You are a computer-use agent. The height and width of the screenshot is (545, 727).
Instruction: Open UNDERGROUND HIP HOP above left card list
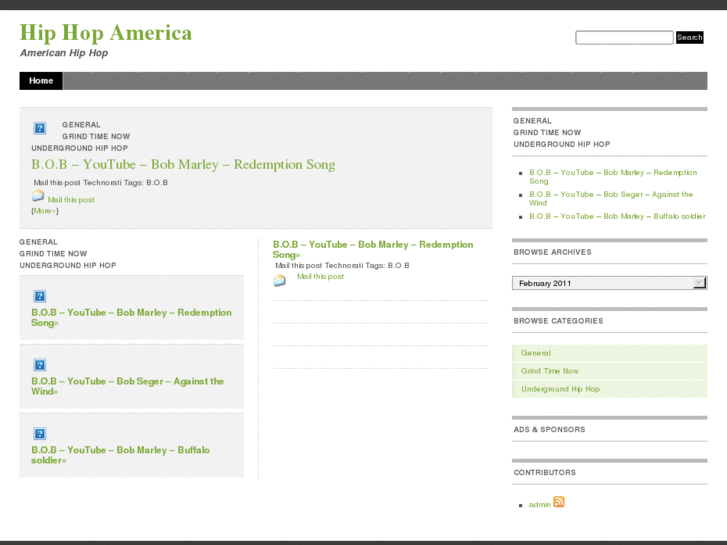68,265
